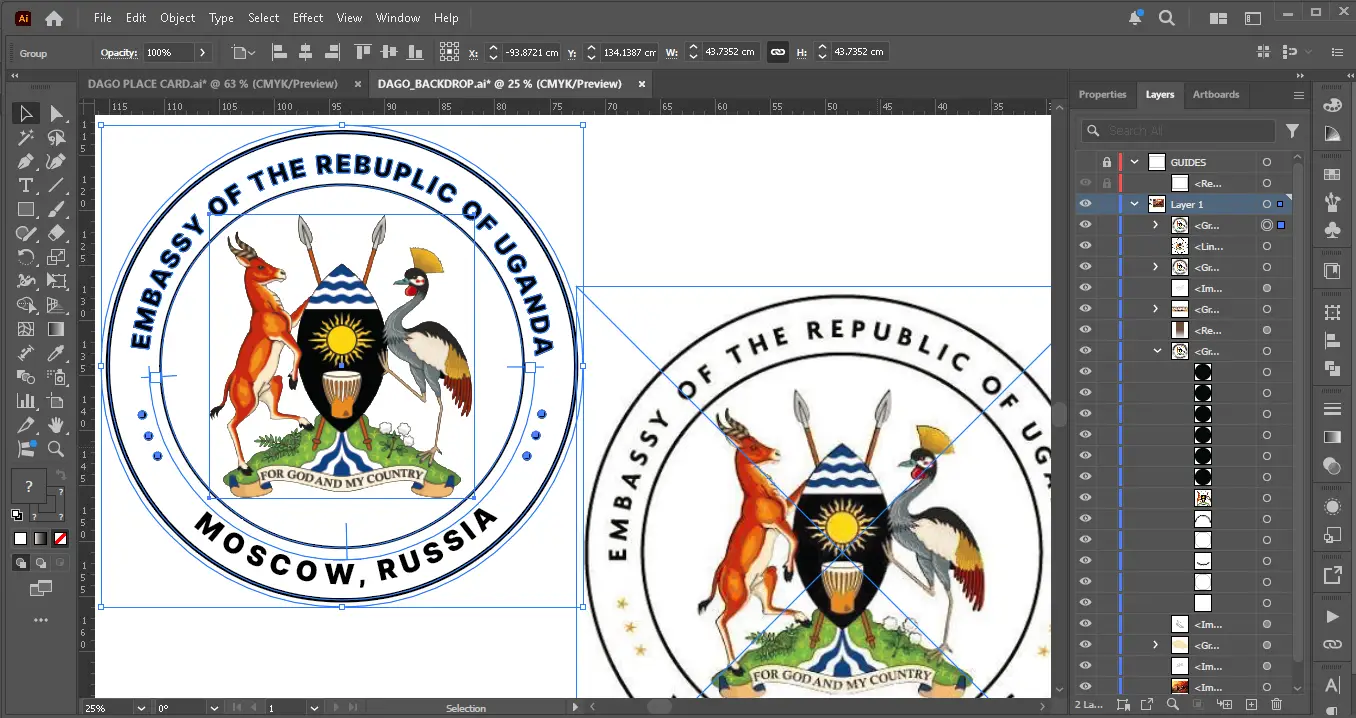Open the Window menu

398,18
